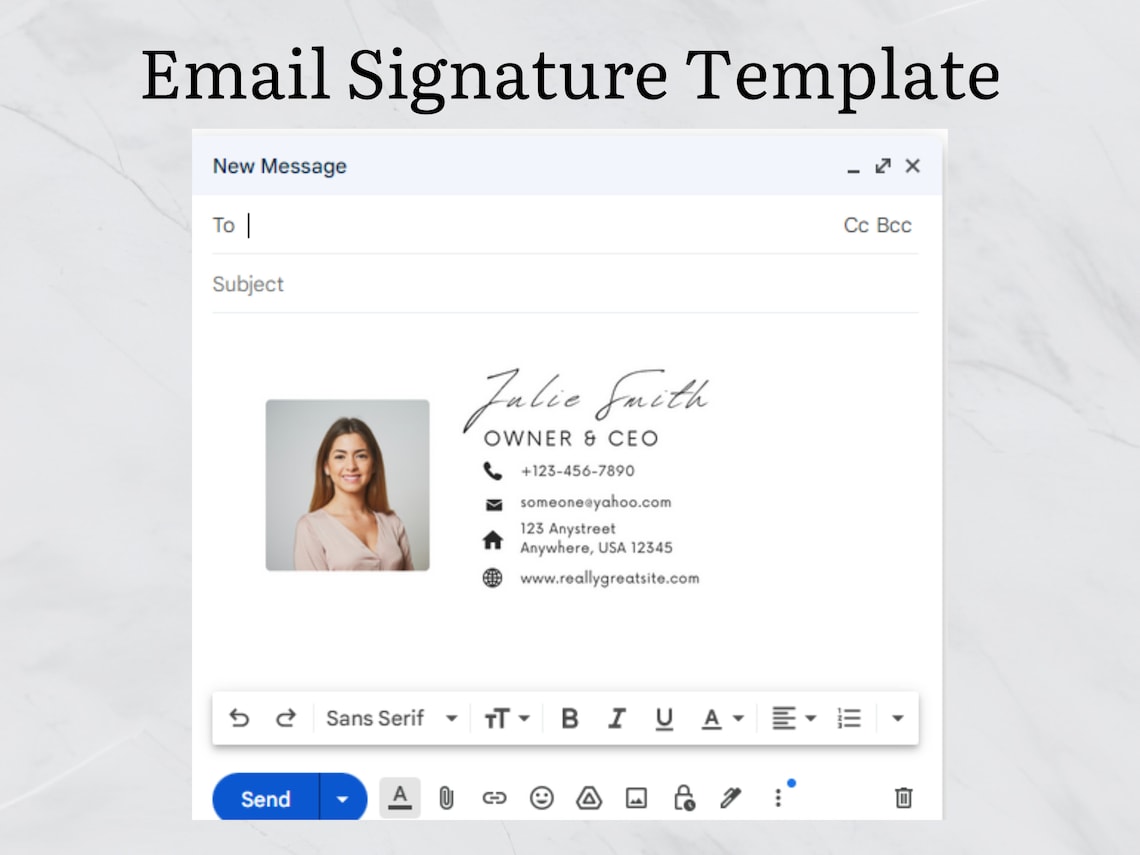Redo the last edit
Screen dimensions: 1140x855
pos(286,717)
